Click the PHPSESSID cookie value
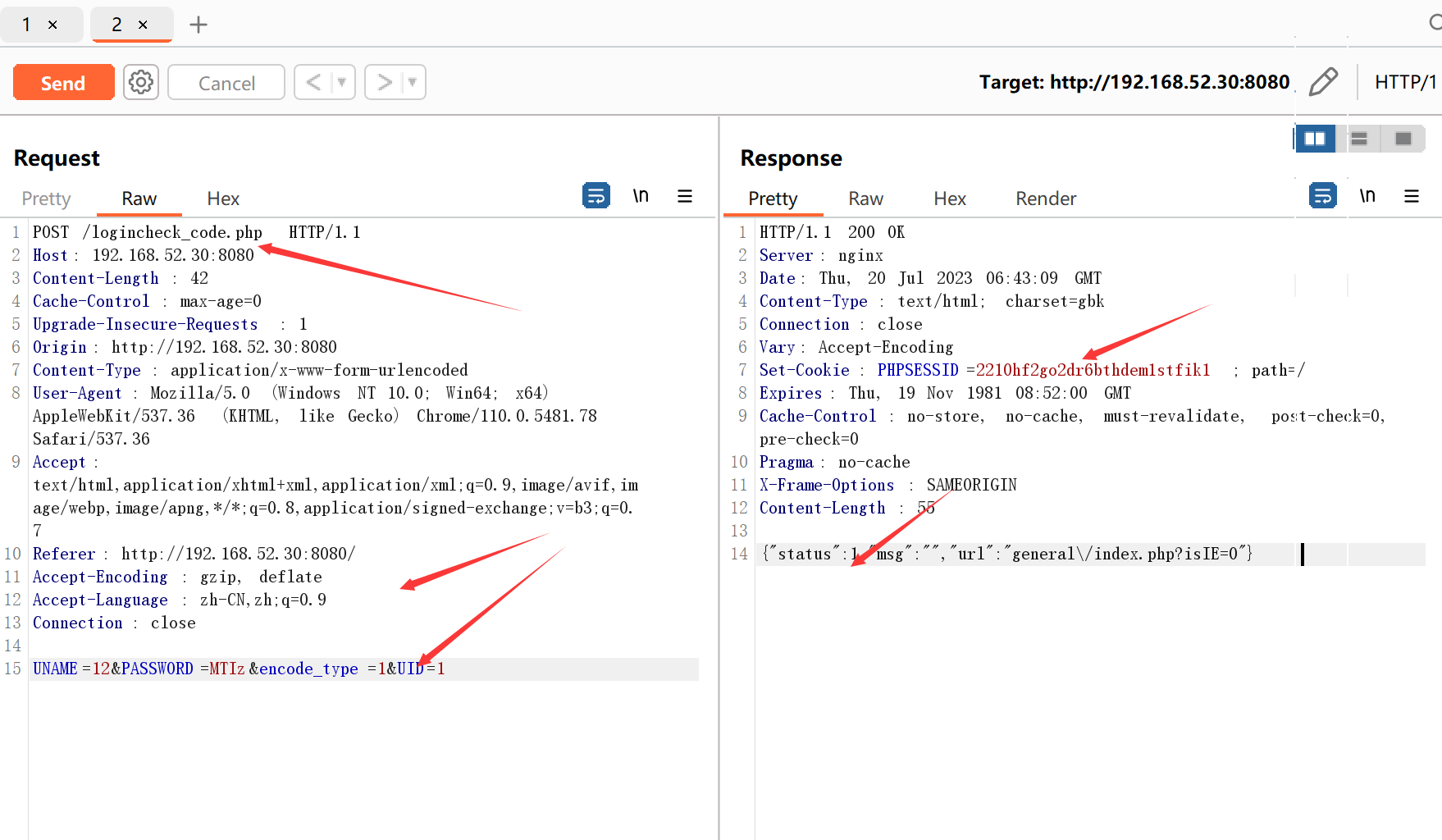Image resolution: width=1442 pixels, height=840 pixels. coord(1093,370)
